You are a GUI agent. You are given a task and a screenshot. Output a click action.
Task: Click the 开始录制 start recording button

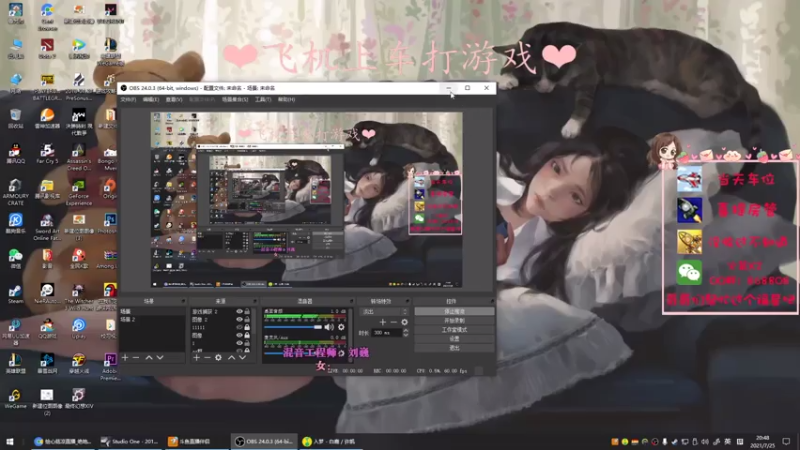(x=454, y=320)
